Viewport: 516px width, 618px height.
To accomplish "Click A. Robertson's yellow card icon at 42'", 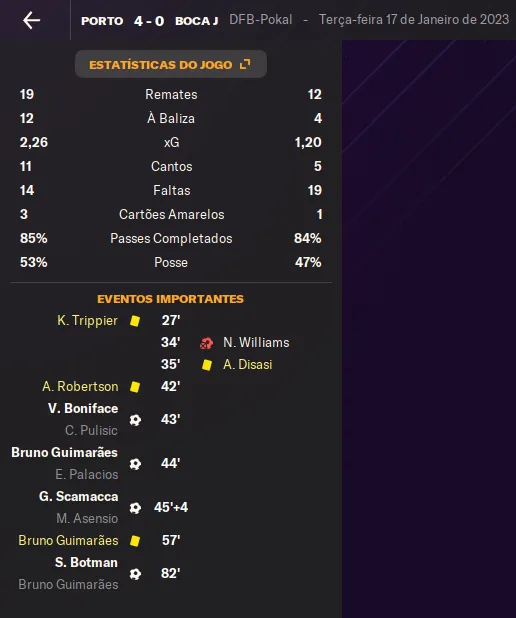I will 135,387.
